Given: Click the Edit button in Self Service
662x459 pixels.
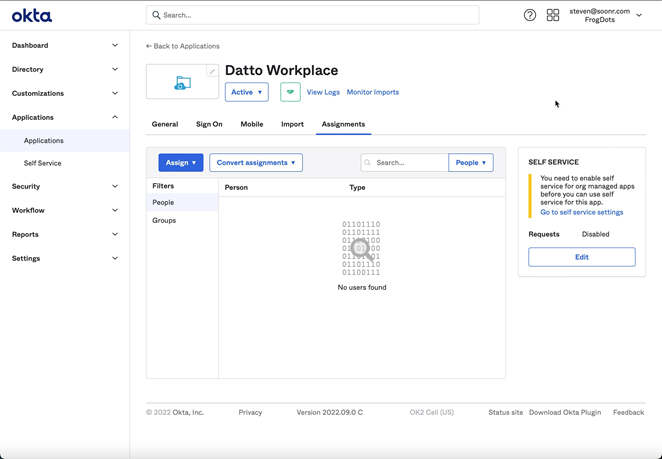Looking at the screenshot, I should (581, 257).
